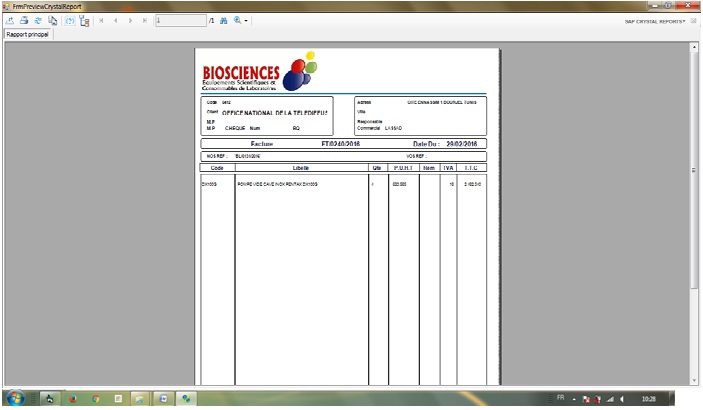Click the network signal tray icon
This screenshot has width=703, height=410.
(610, 399)
